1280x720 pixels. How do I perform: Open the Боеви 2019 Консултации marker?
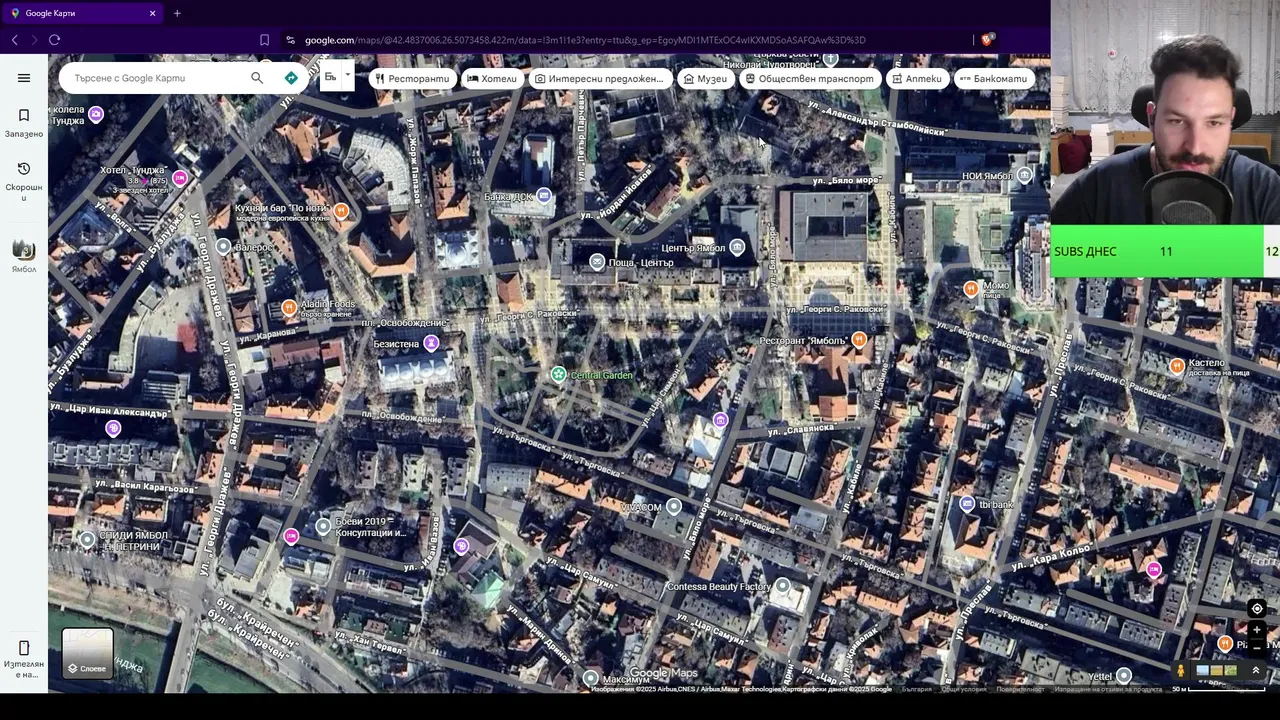(x=323, y=525)
